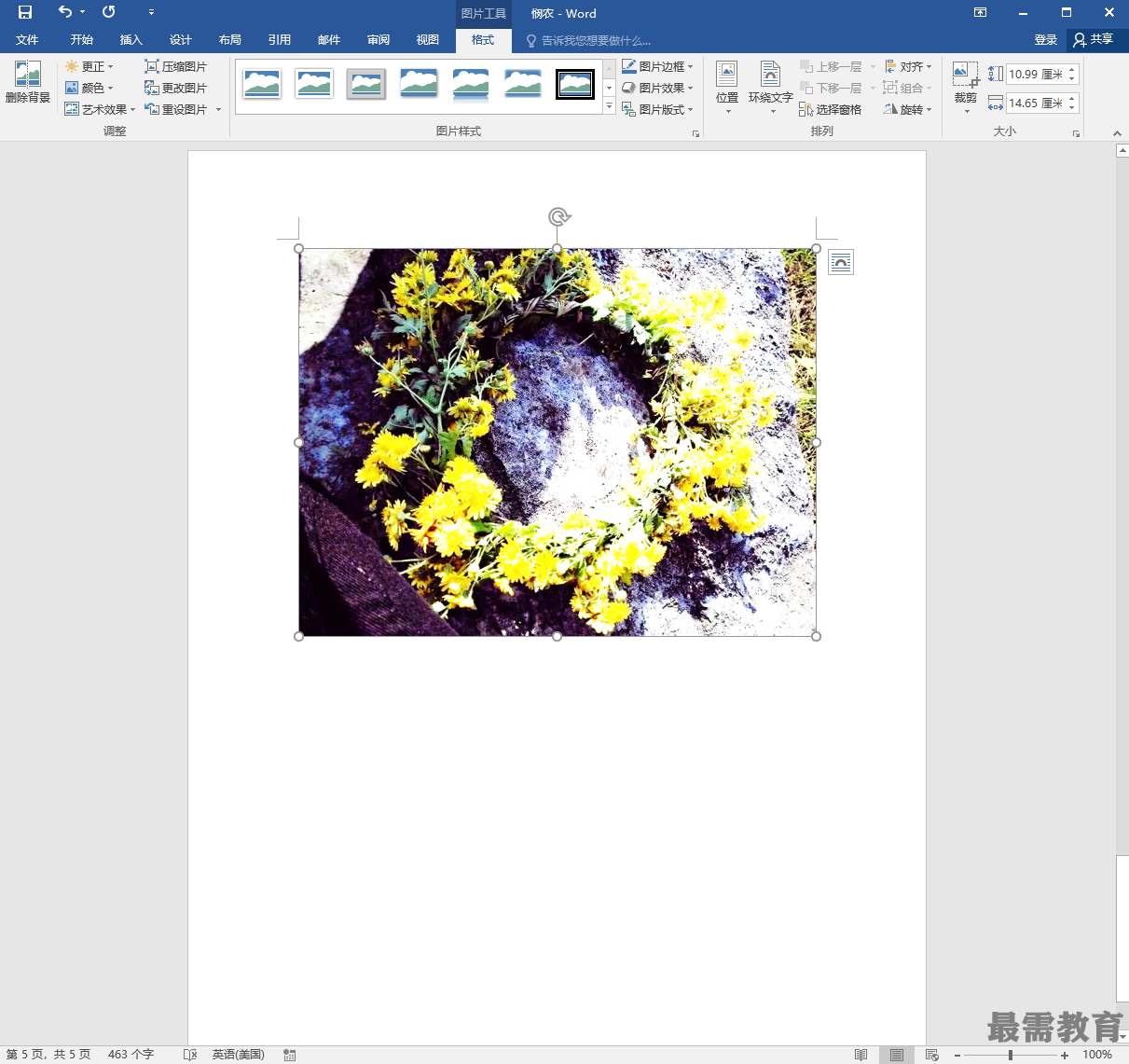Open Size group dialog launcher
The width and height of the screenshot is (1129, 1064).
pyautogui.click(x=1076, y=134)
